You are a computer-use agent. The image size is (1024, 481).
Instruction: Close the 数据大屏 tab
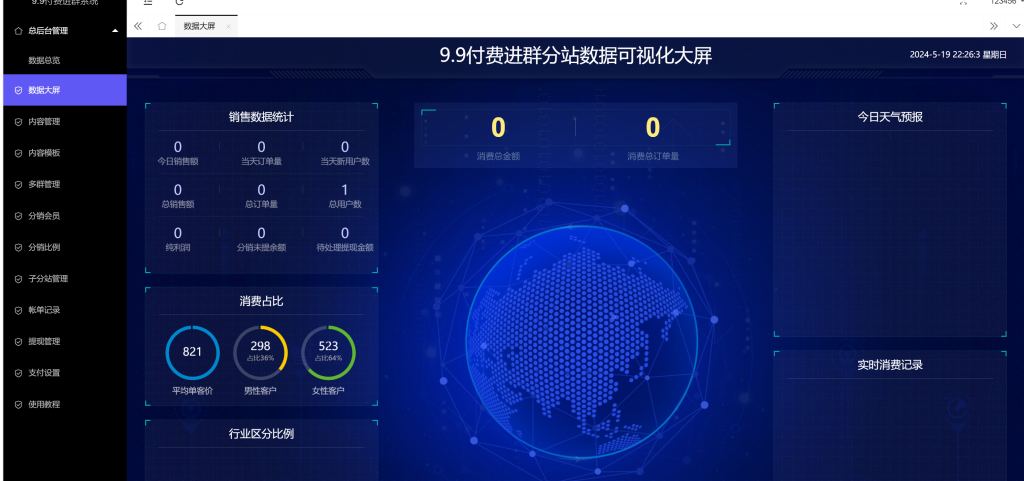point(228,27)
